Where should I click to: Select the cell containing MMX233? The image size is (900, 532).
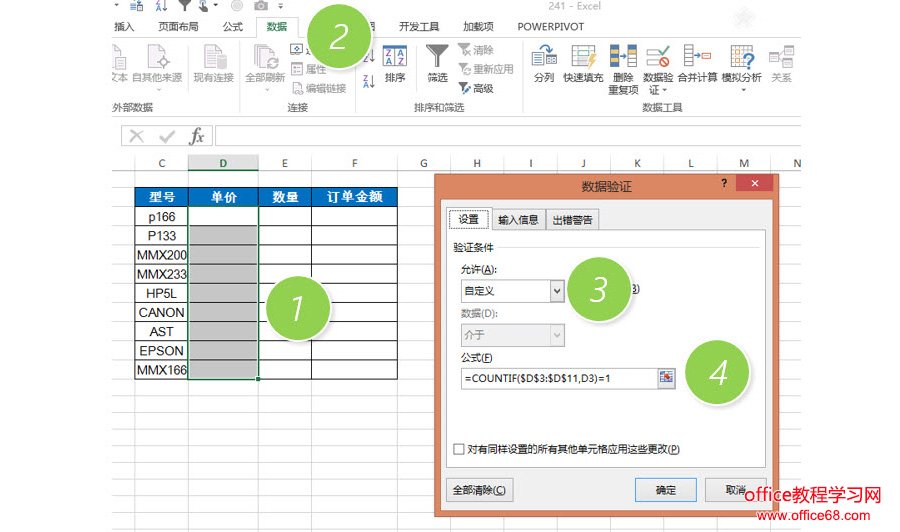pyautogui.click(x=161, y=274)
